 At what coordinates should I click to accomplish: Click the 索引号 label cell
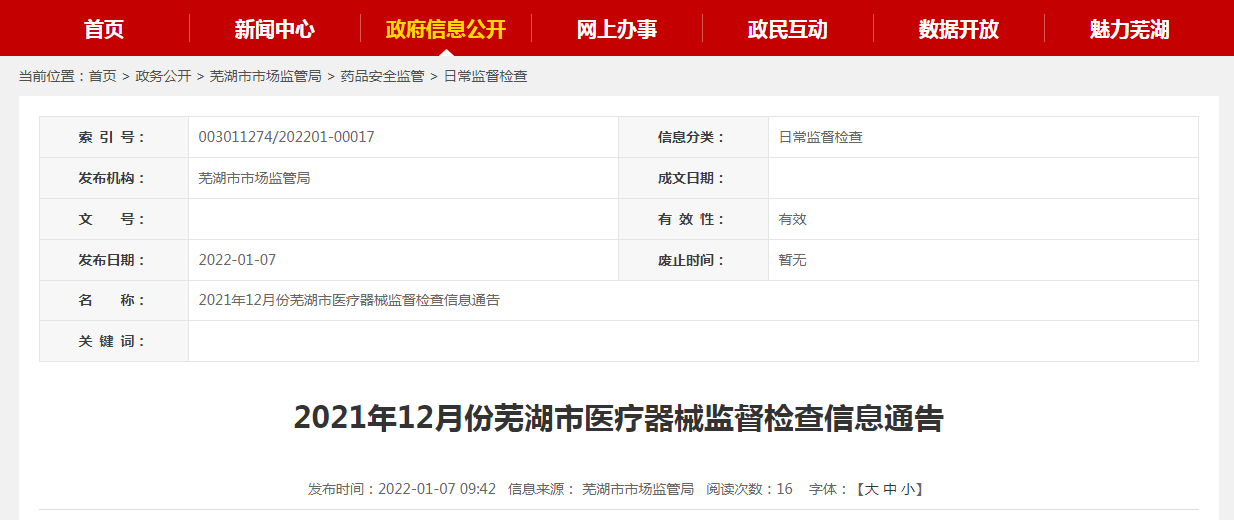point(114,137)
